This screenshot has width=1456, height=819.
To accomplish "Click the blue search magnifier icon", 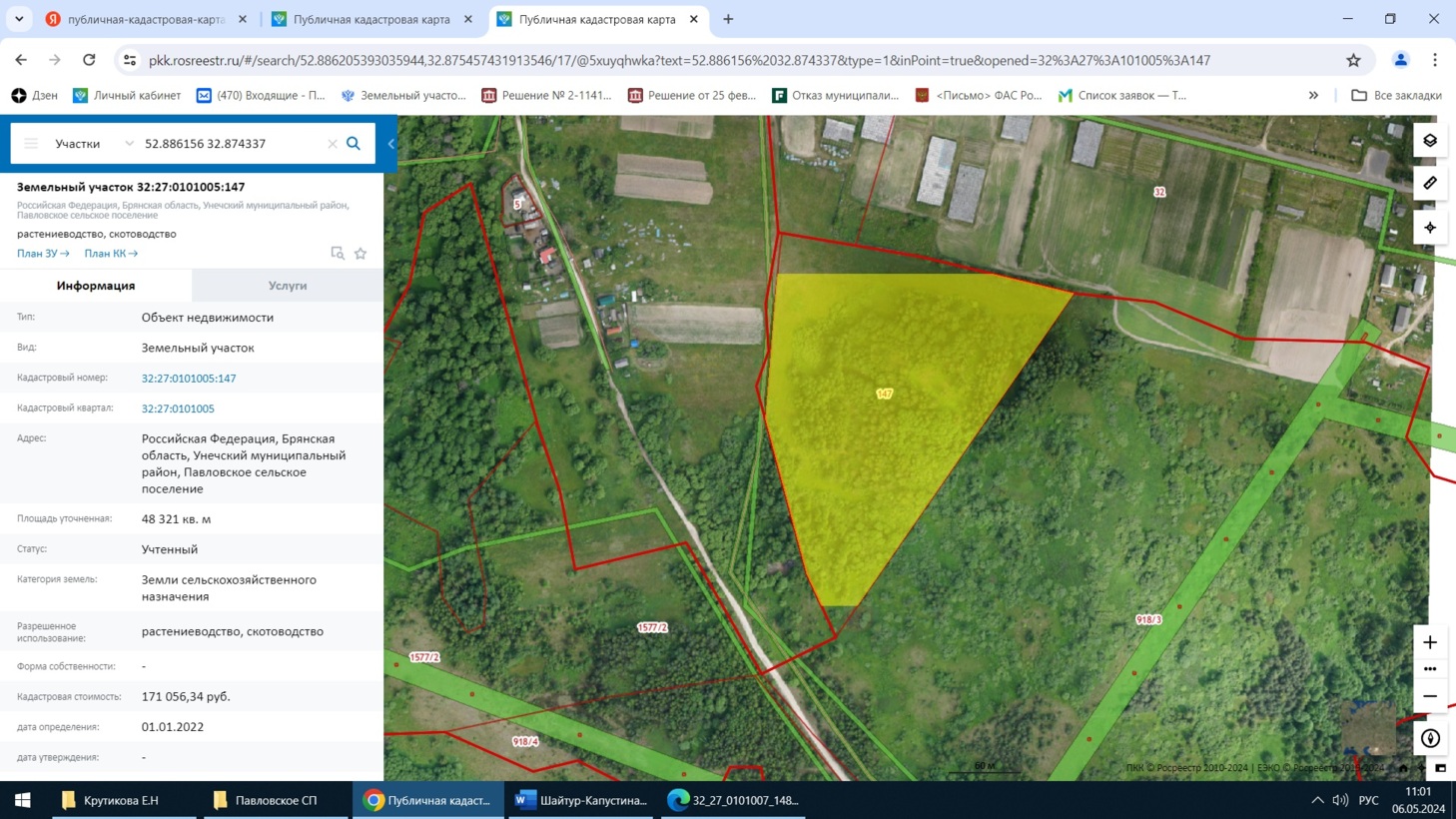I will (354, 144).
